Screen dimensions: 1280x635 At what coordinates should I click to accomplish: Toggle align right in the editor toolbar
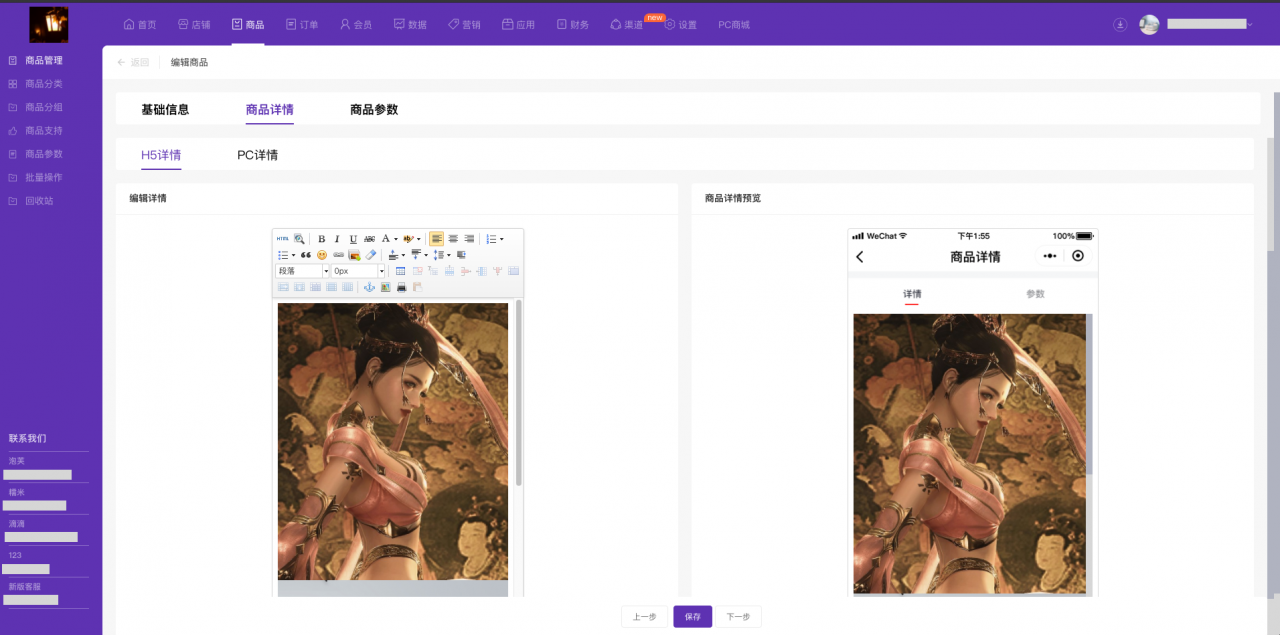tap(469, 239)
